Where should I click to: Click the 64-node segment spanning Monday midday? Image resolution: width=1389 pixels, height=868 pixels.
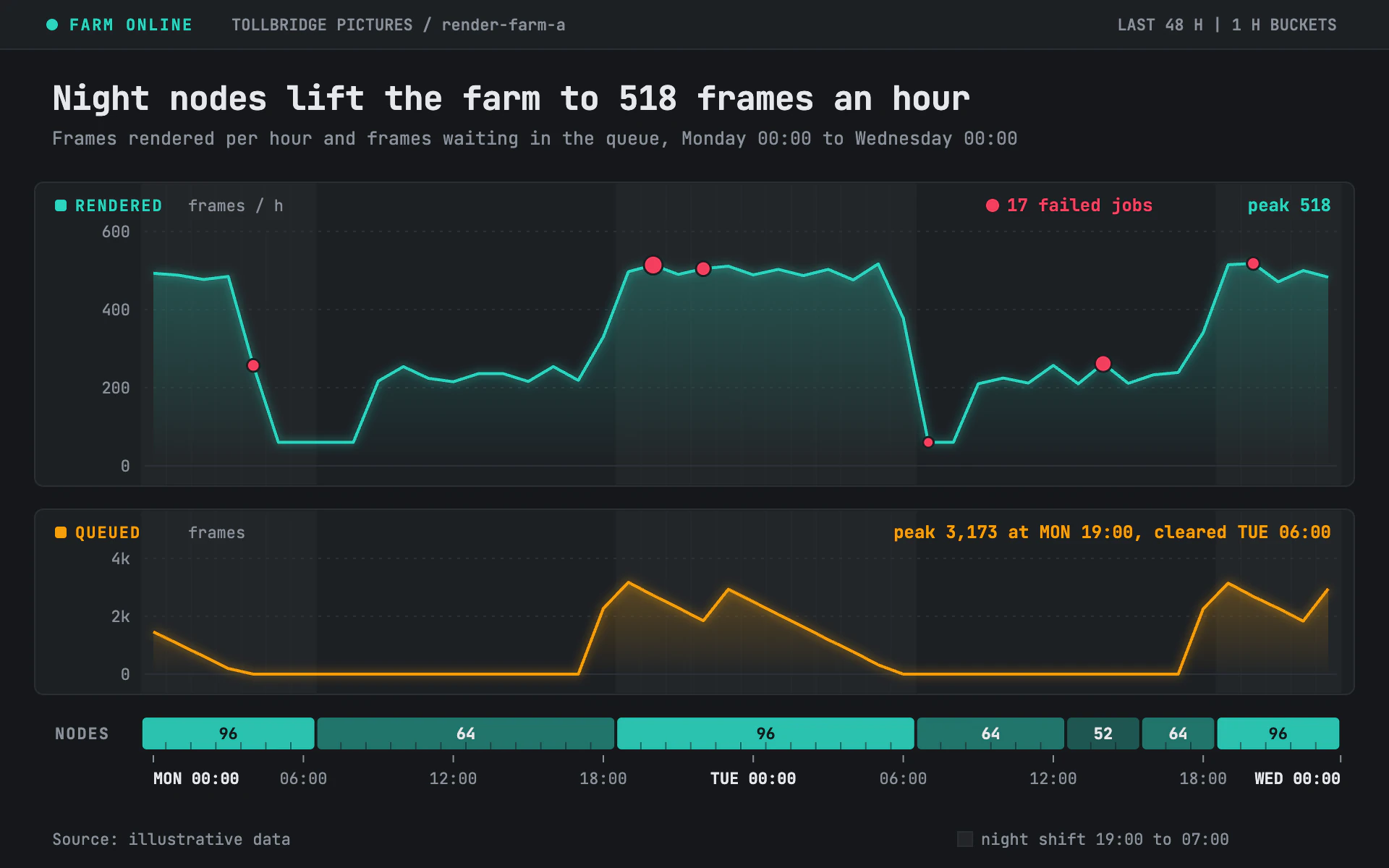tap(466, 733)
